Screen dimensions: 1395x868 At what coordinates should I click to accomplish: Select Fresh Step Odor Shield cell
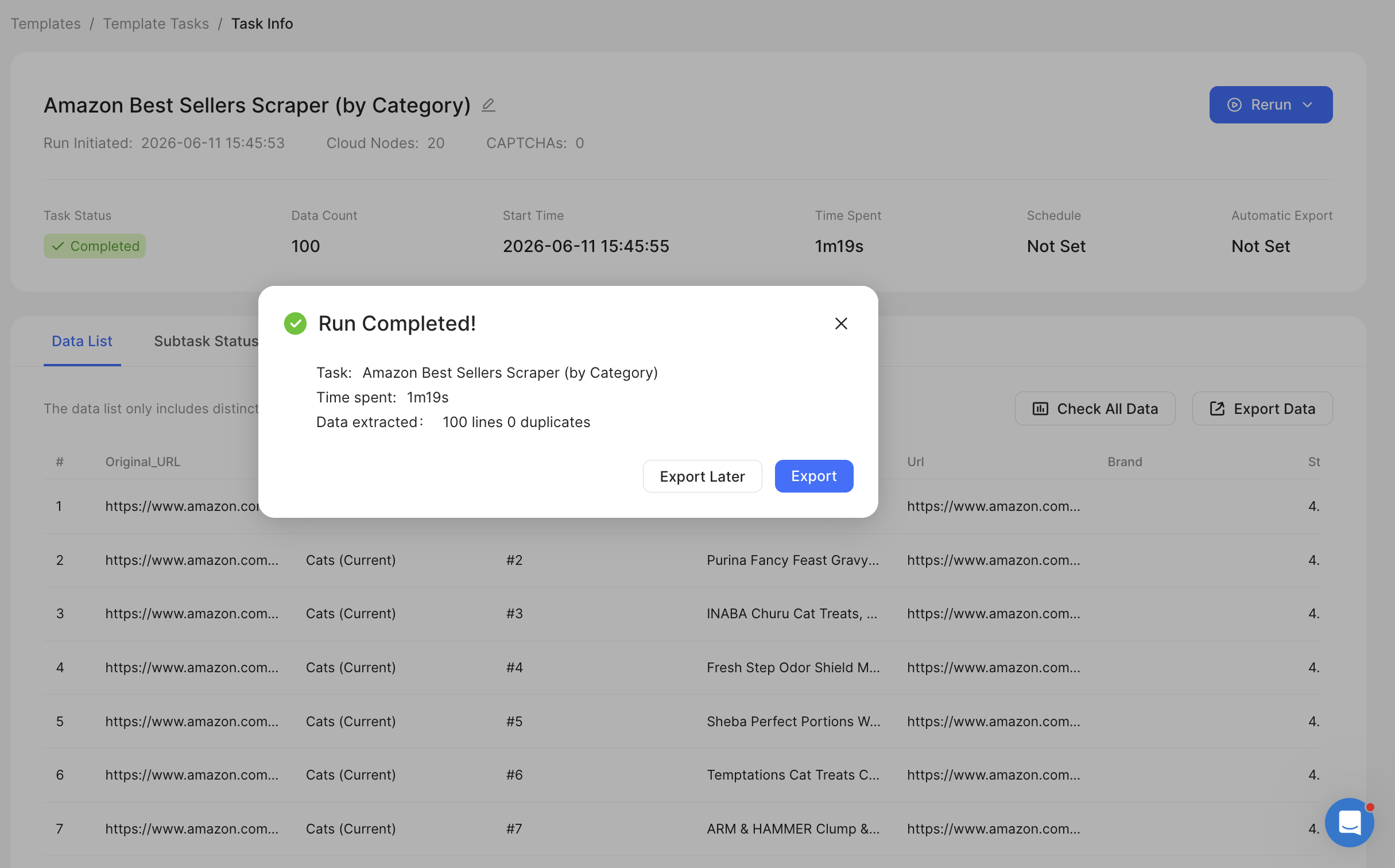[x=793, y=667]
